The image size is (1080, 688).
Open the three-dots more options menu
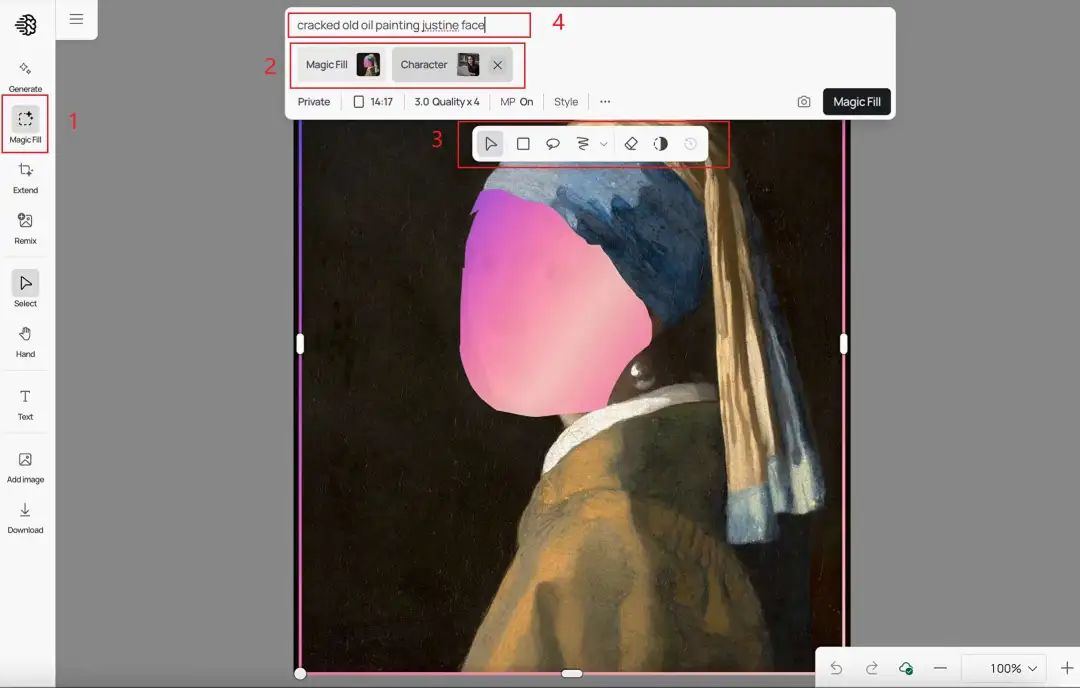pyautogui.click(x=605, y=102)
